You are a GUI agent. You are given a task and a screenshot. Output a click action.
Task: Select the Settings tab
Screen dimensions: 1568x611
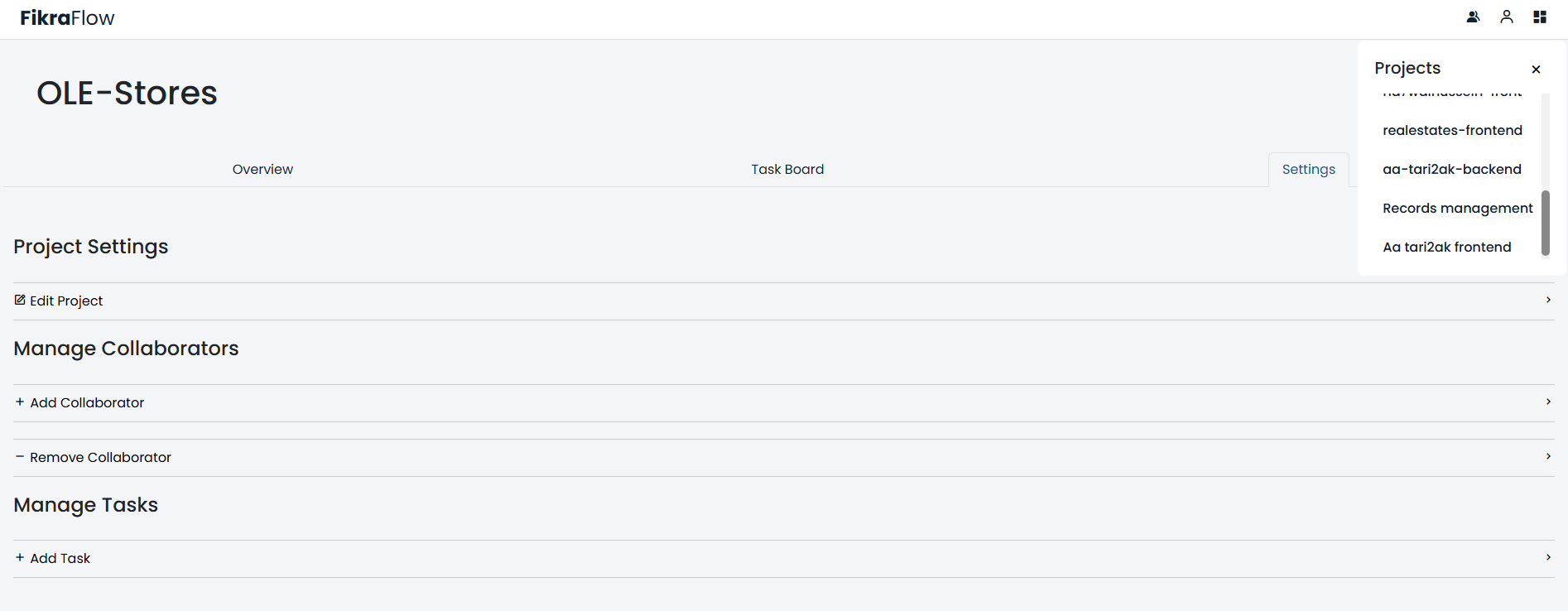coord(1308,170)
